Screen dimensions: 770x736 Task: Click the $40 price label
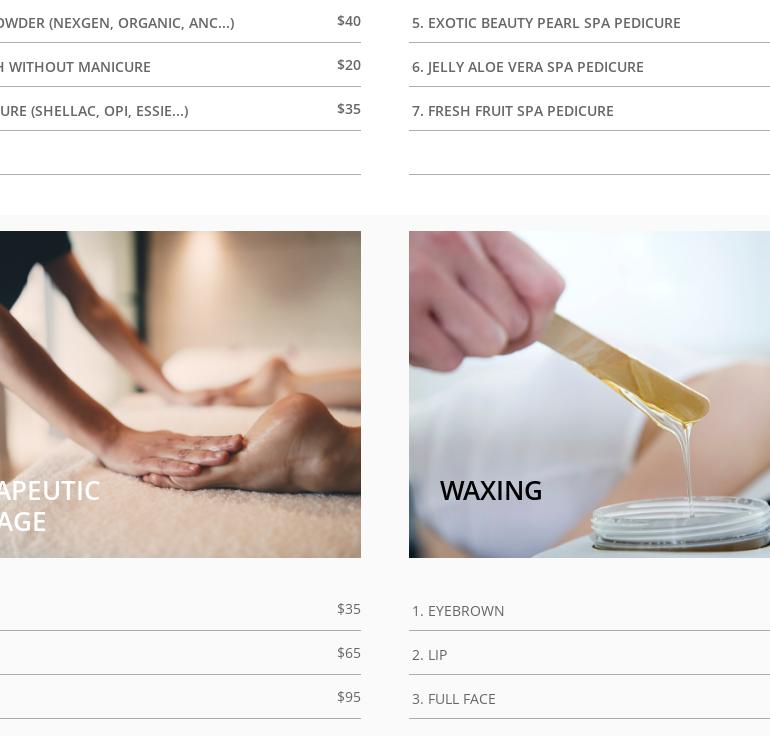click(349, 21)
